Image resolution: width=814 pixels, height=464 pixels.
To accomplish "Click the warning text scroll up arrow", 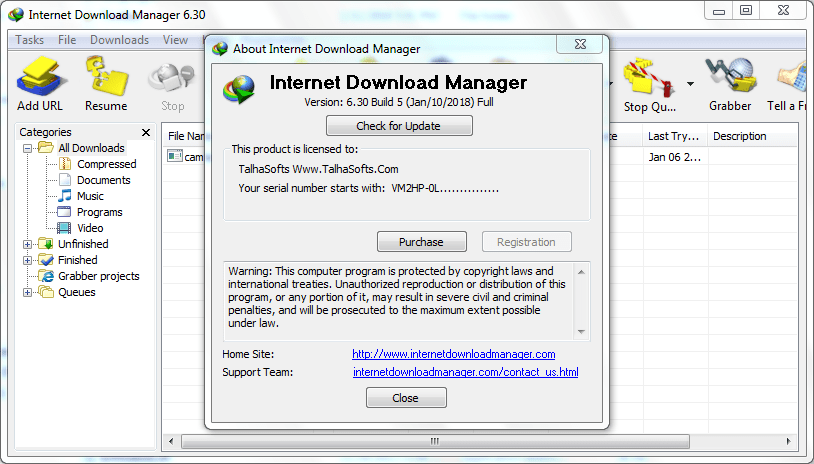I will tap(581, 272).
